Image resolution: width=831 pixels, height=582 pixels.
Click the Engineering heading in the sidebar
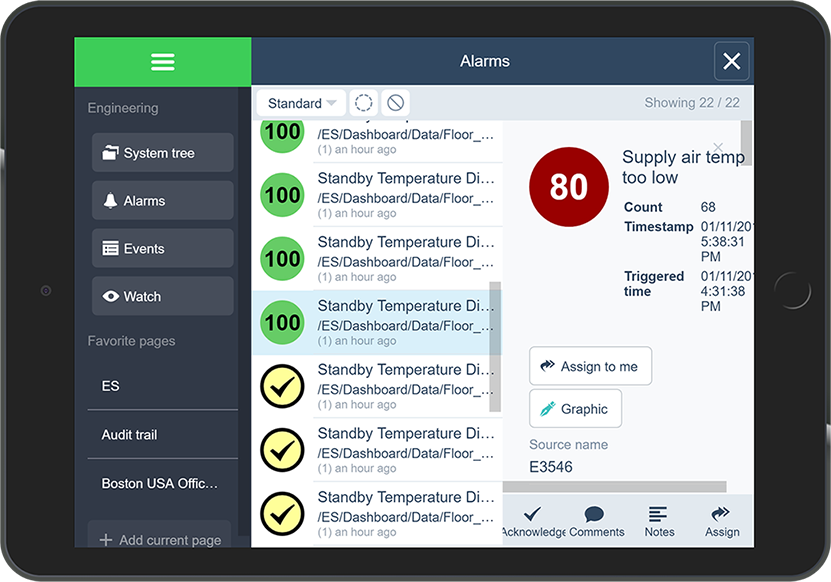123,108
